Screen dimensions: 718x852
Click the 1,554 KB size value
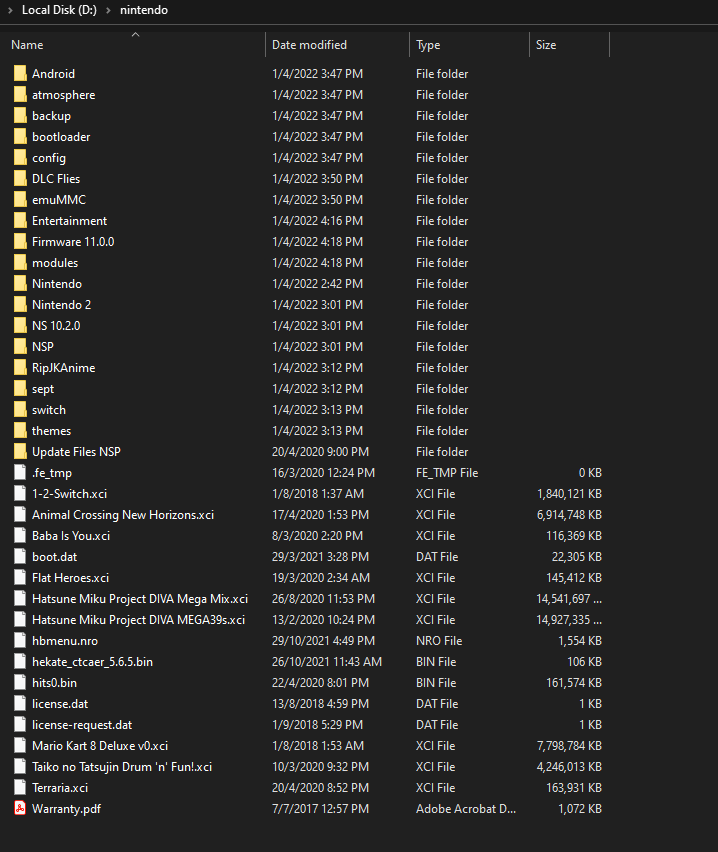[x=580, y=641]
